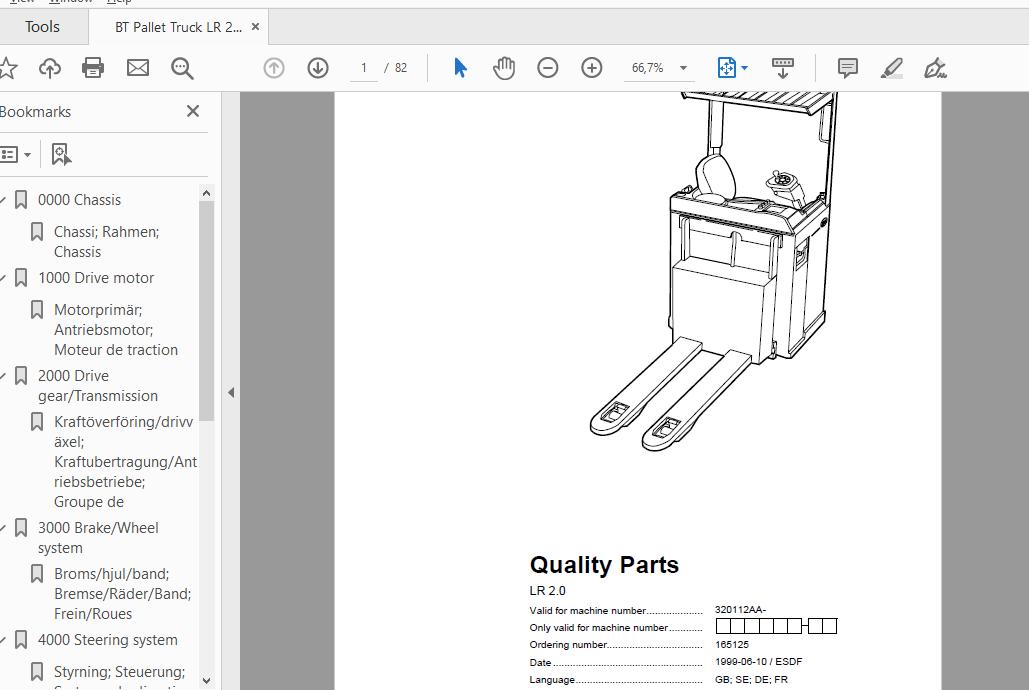Viewport: 1029px width, 690px height.
Task: Open Broms/hjul/band bookmark
Action: coord(122,593)
